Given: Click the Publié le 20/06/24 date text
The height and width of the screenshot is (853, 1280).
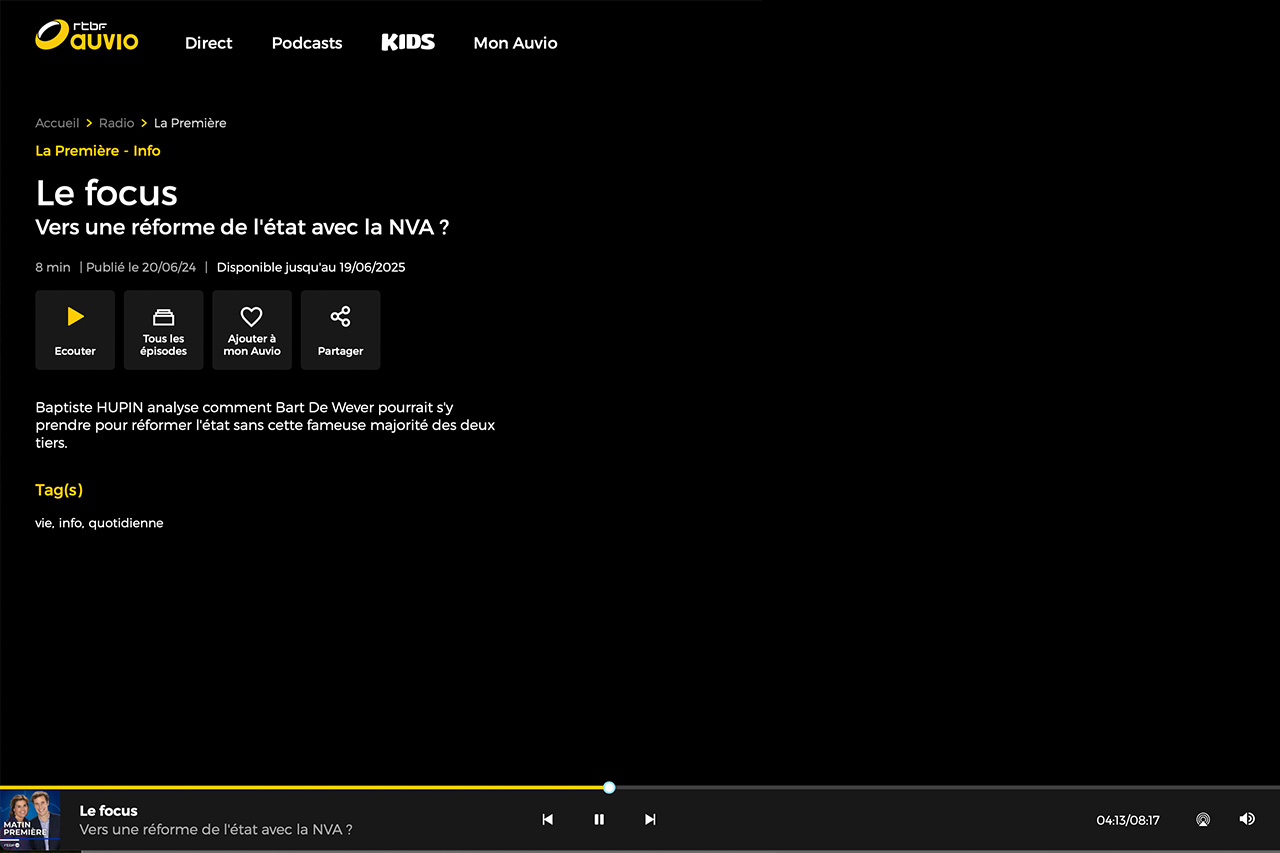Looking at the screenshot, I should pos(141,267).
